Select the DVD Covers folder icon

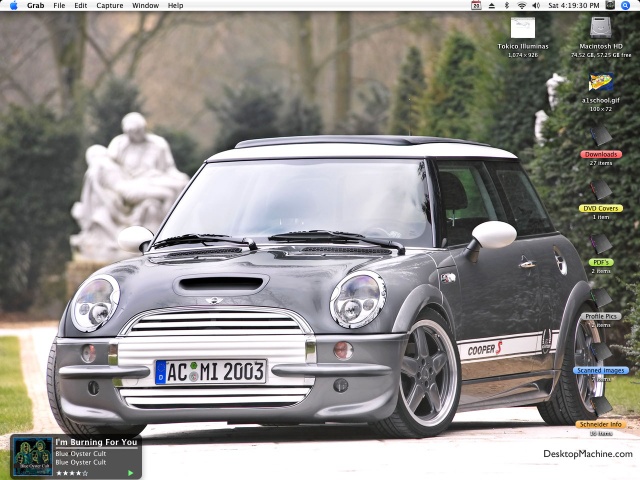pos(601,190)
